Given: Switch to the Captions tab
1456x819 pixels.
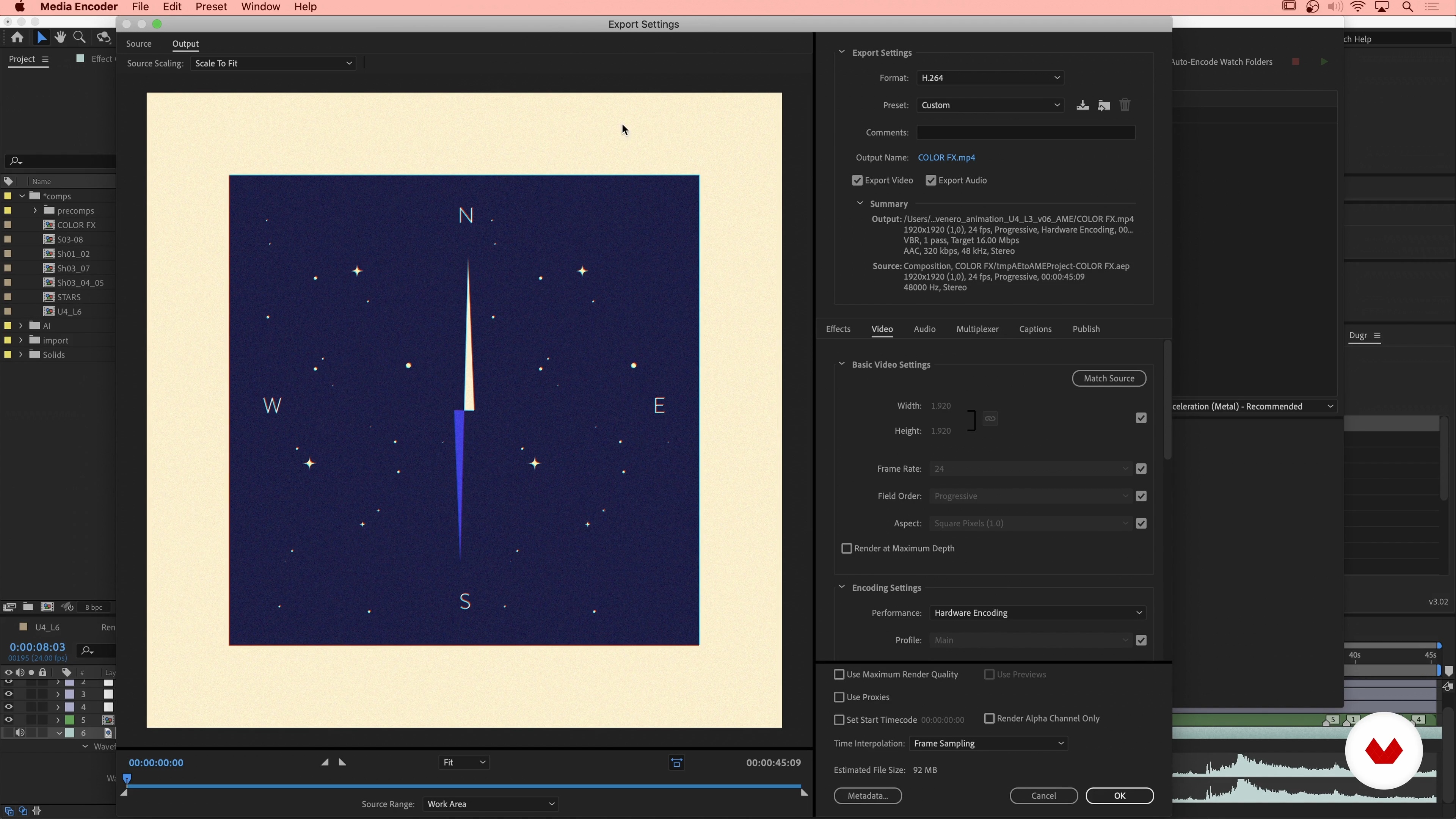Looking at the screenshot, I should click(x=1036, y=329).
